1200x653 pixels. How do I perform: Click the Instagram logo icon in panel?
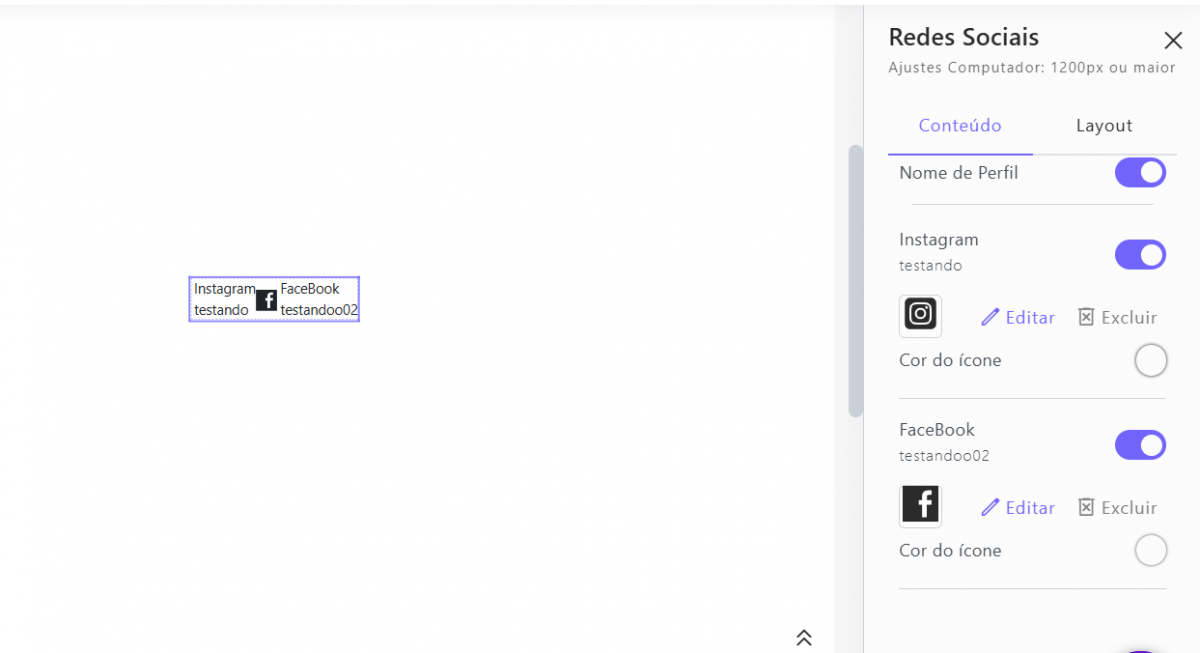920,315
